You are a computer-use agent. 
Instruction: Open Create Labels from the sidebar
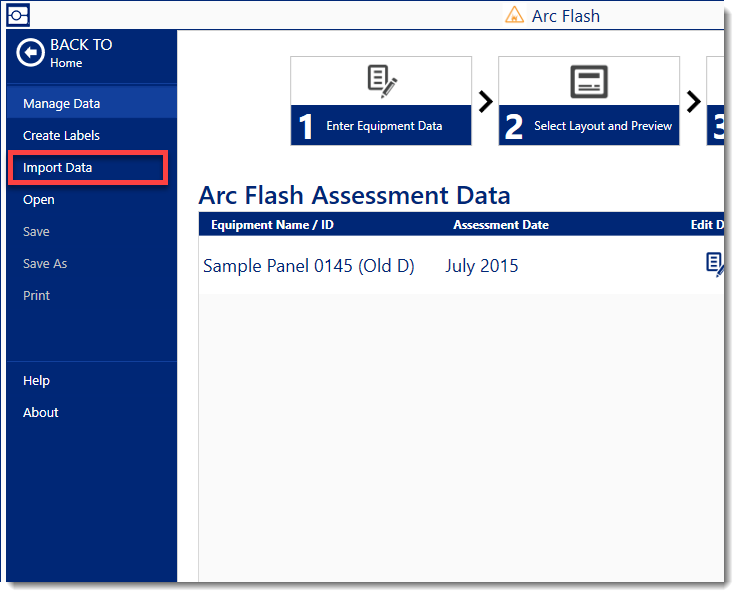point(61,135)
